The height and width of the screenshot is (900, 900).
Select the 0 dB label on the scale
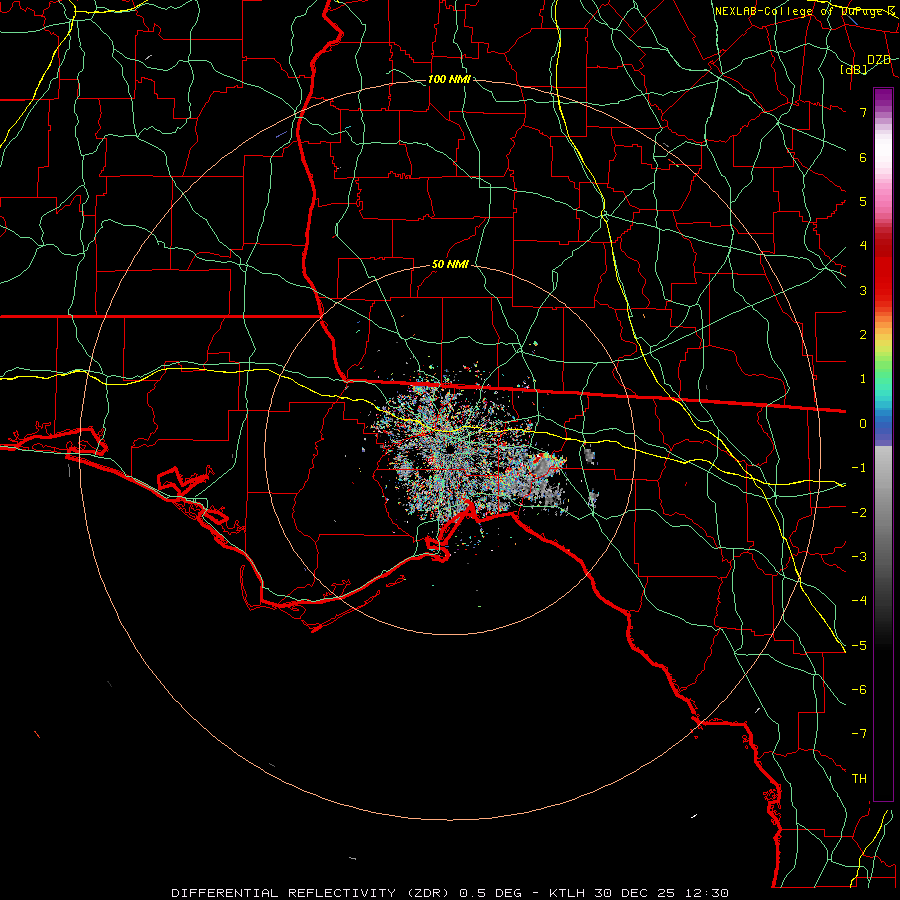(x=863, y=424)
